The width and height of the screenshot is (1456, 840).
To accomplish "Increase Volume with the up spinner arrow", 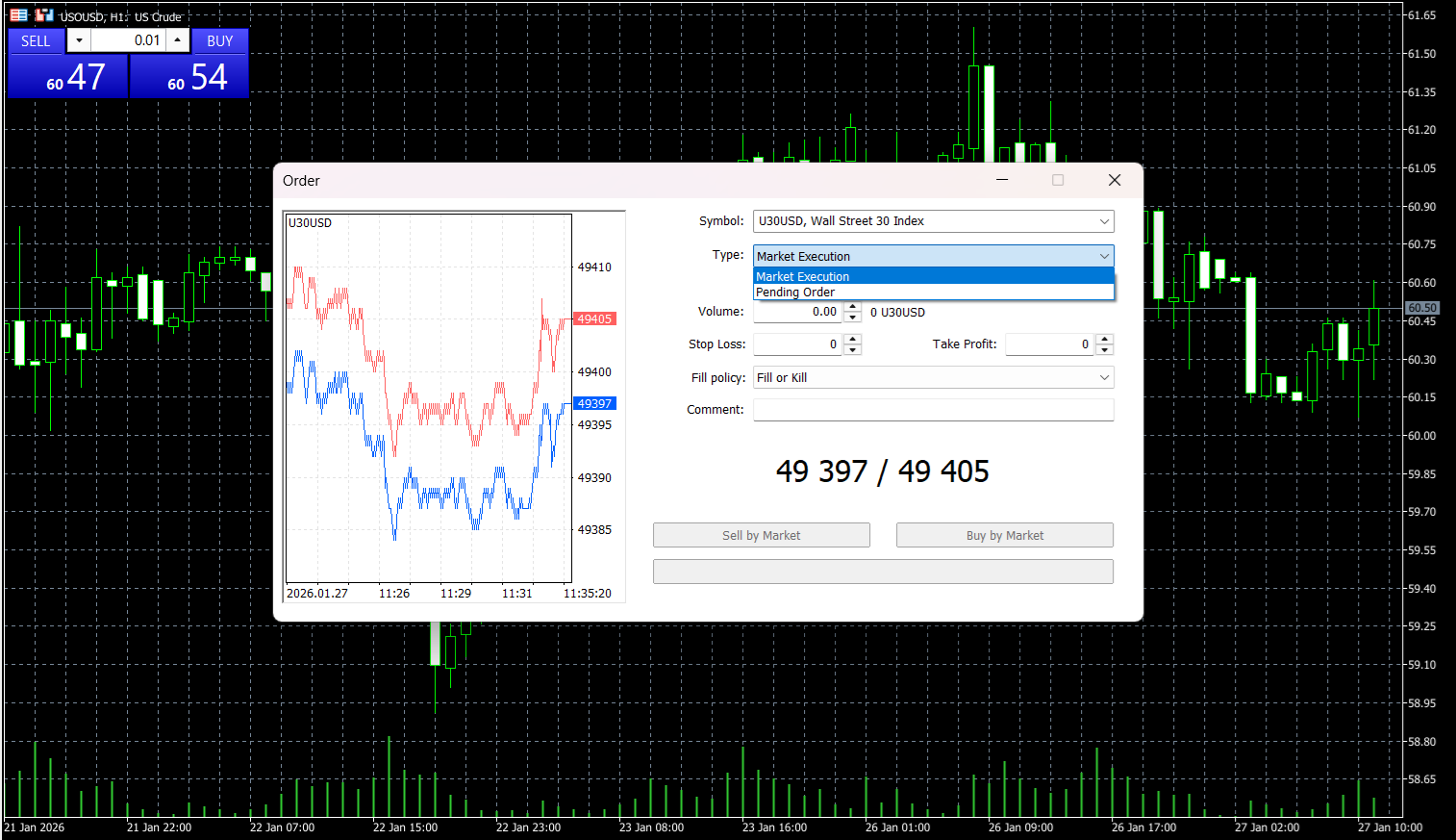I will coord(852,307).
